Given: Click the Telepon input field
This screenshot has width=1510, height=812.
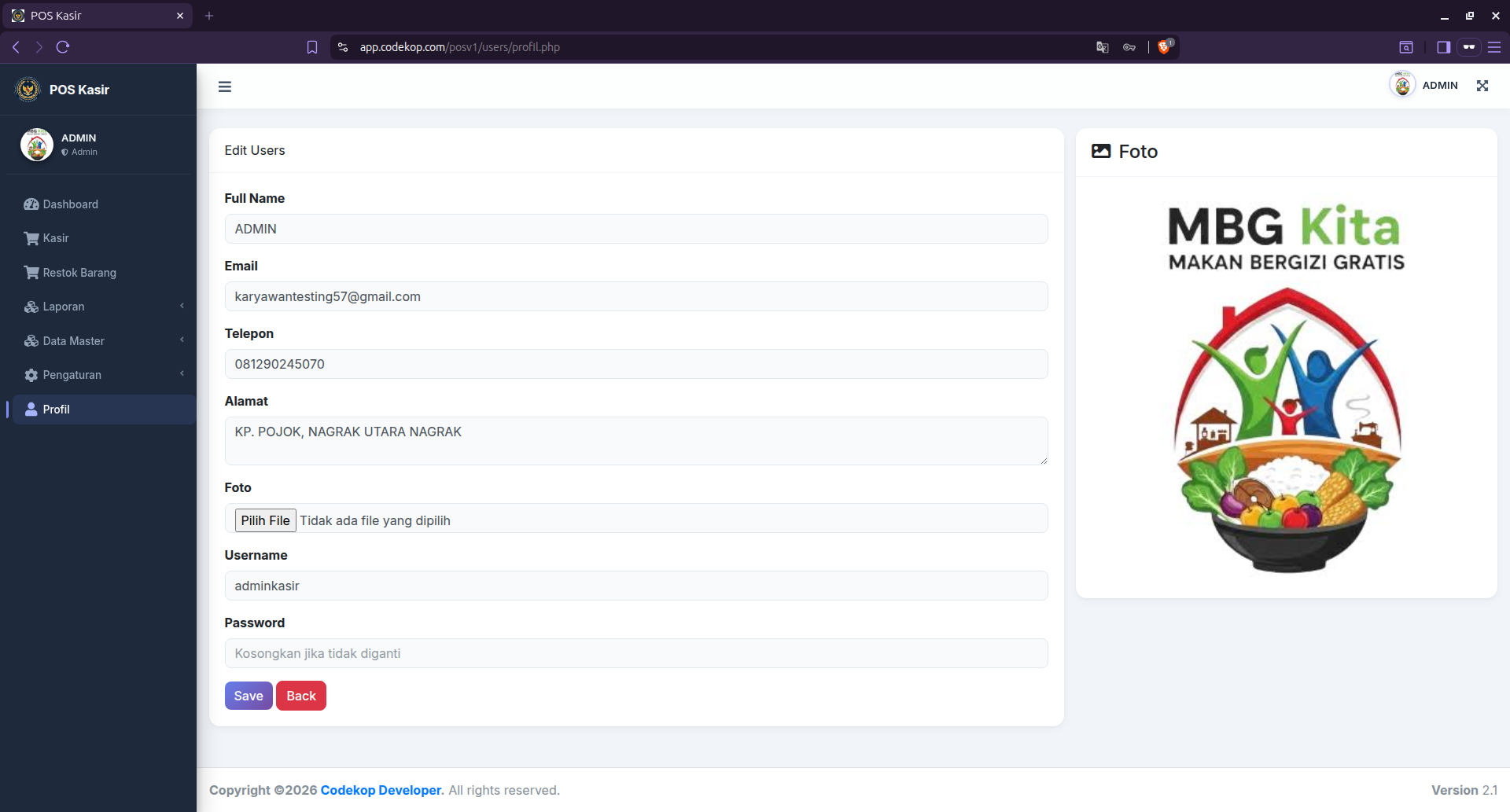Looking at the screenshot, I should coord(636,364).
